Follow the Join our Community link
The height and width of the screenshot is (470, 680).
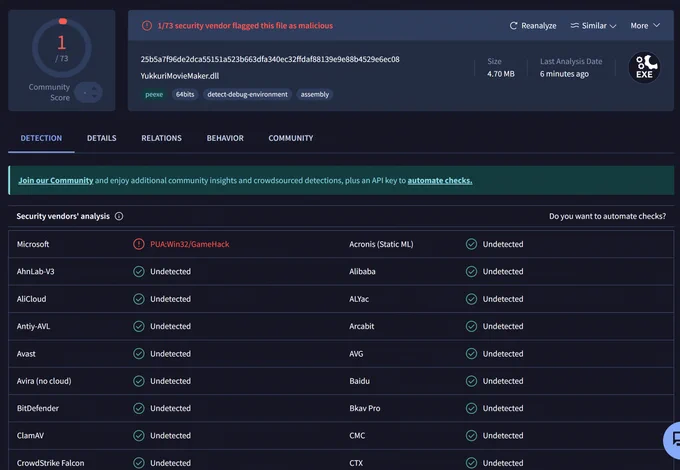click(x=56, y=180)
